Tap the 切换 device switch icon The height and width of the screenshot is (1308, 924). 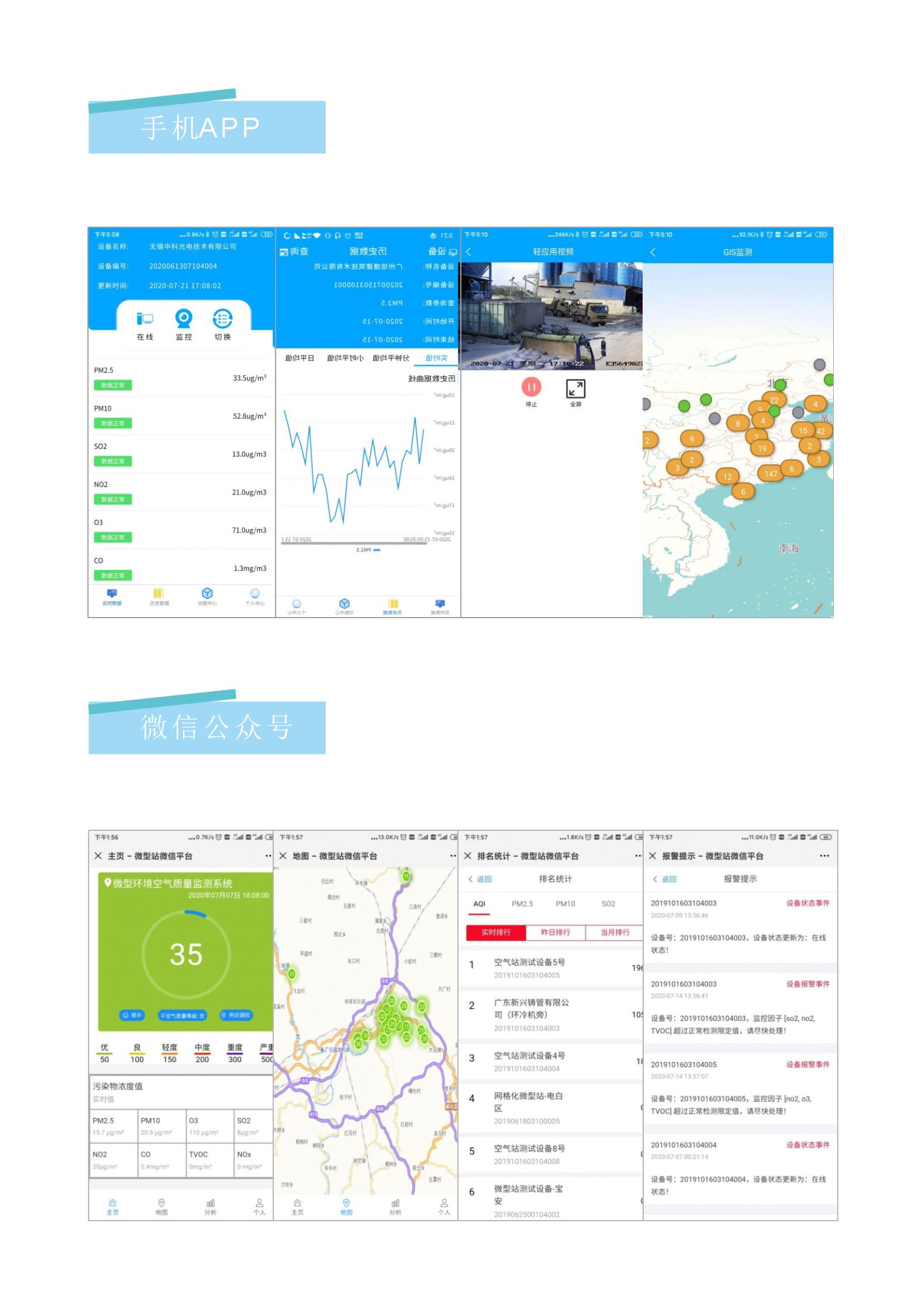pyautogui.click(x=223, y=319)
